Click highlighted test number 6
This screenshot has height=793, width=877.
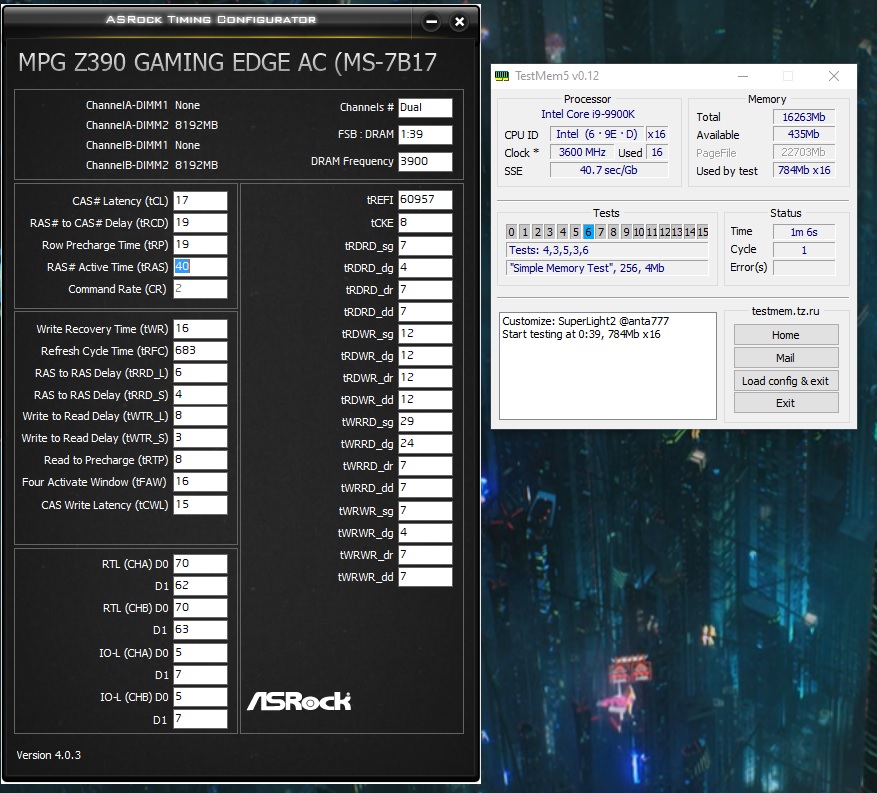click(x=588, y=232)
